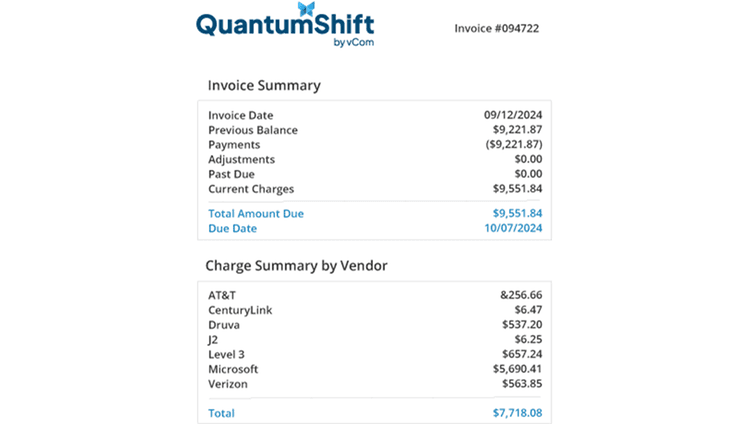Click the QuantumShift butterfly logo icon
The width and height of the screenshot is (750, 424).
[x=306, y=9]
